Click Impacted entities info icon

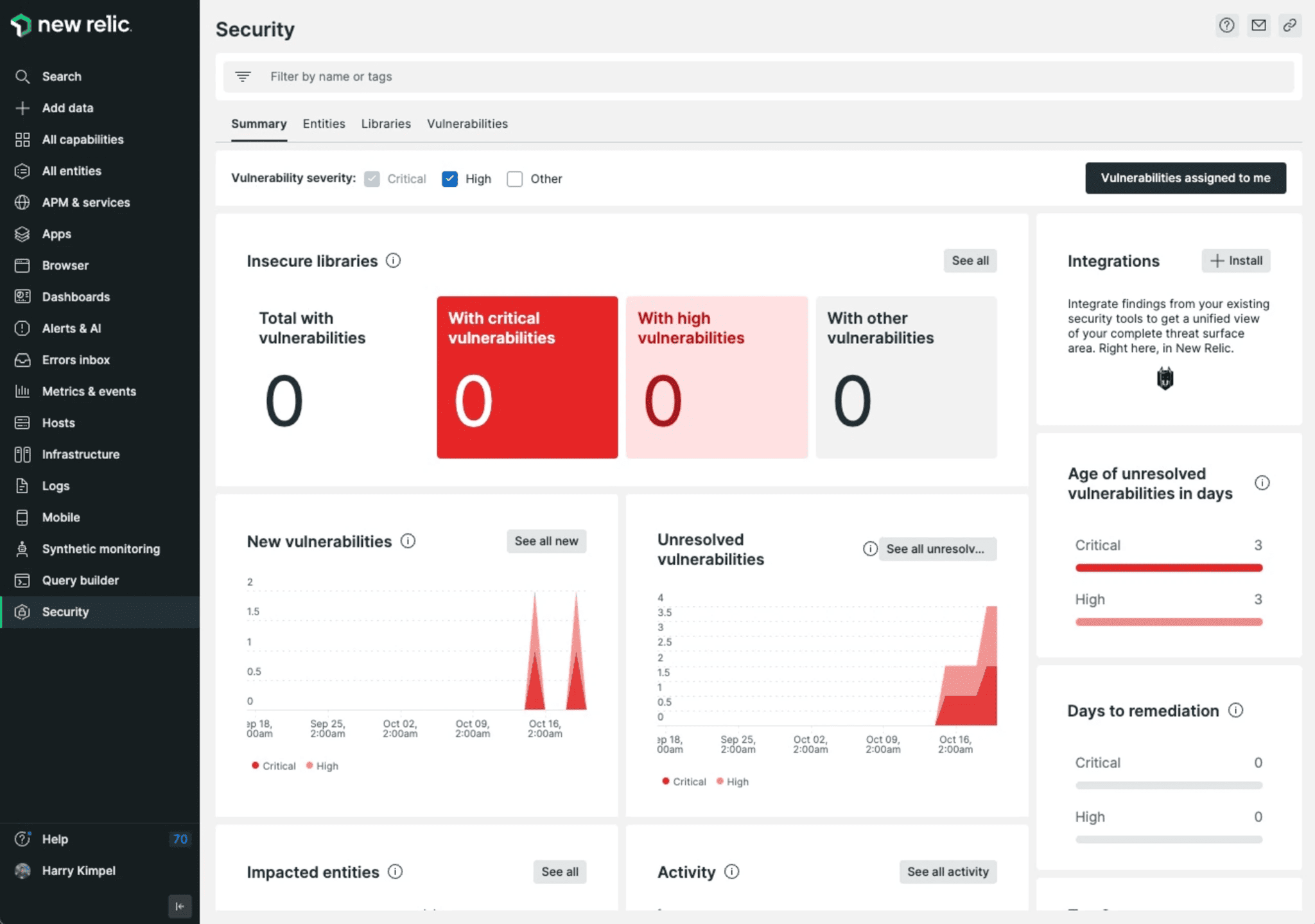click(395, 871)
